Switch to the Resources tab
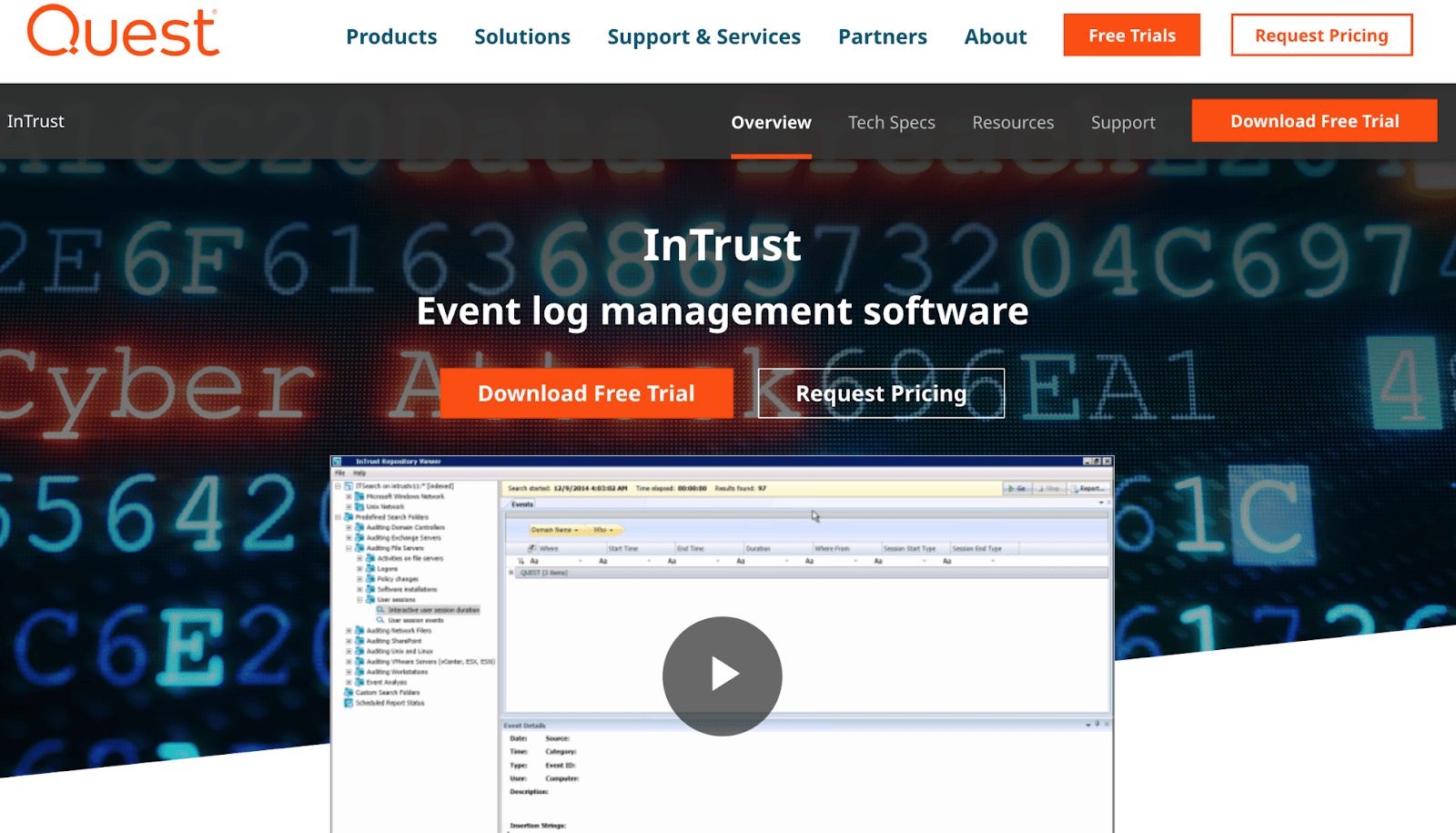1456x833 pixels. click(1013, 122)
